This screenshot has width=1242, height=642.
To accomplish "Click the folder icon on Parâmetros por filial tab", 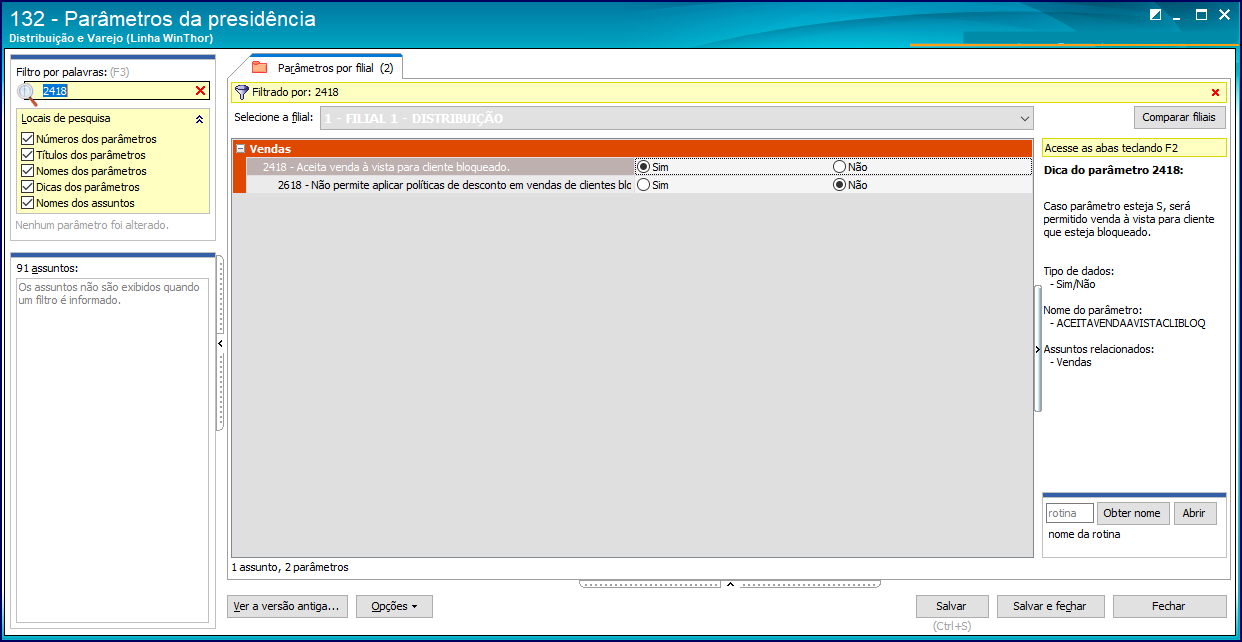I will coord(260,68).
